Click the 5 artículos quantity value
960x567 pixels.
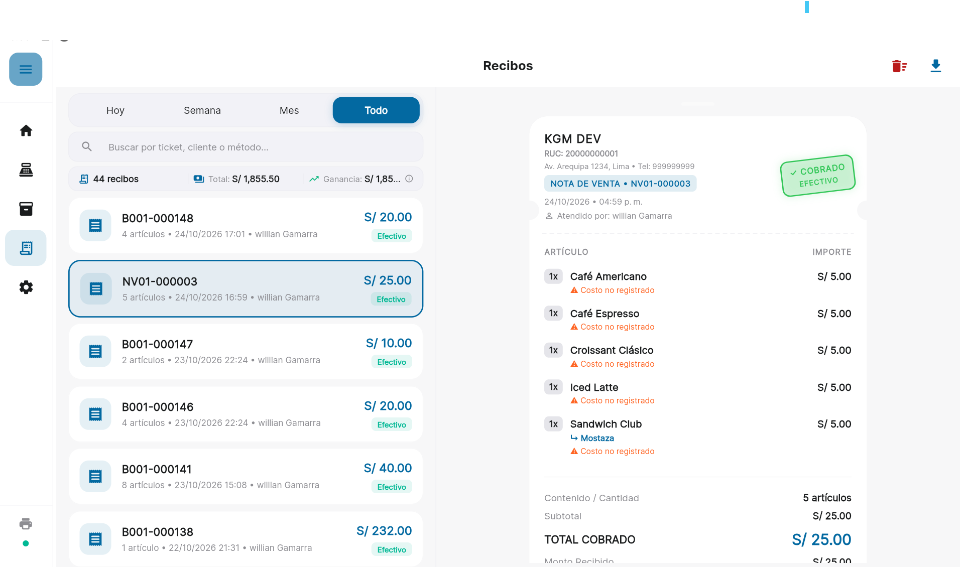827,498
